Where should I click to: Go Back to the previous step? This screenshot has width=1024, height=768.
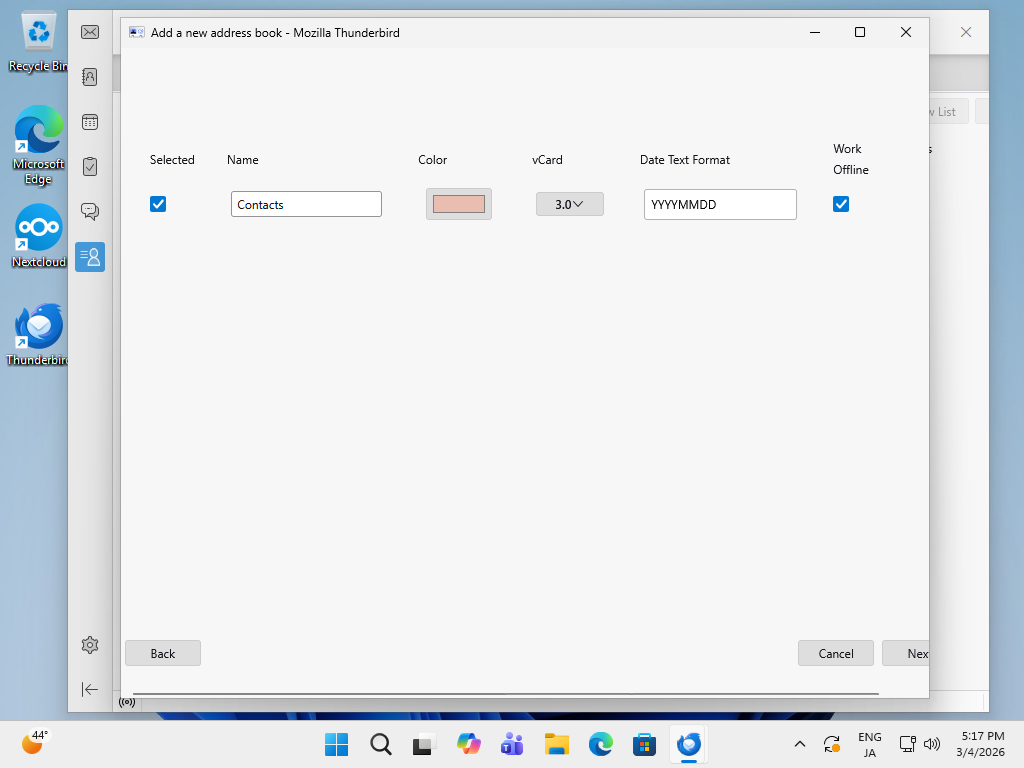click(163, 654)
